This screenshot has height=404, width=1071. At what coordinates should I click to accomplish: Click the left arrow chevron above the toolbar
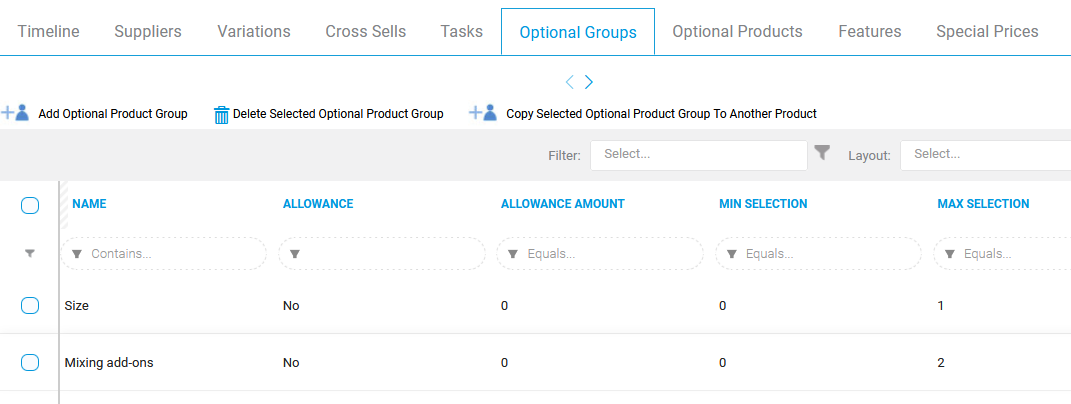[x=570, y=82]
